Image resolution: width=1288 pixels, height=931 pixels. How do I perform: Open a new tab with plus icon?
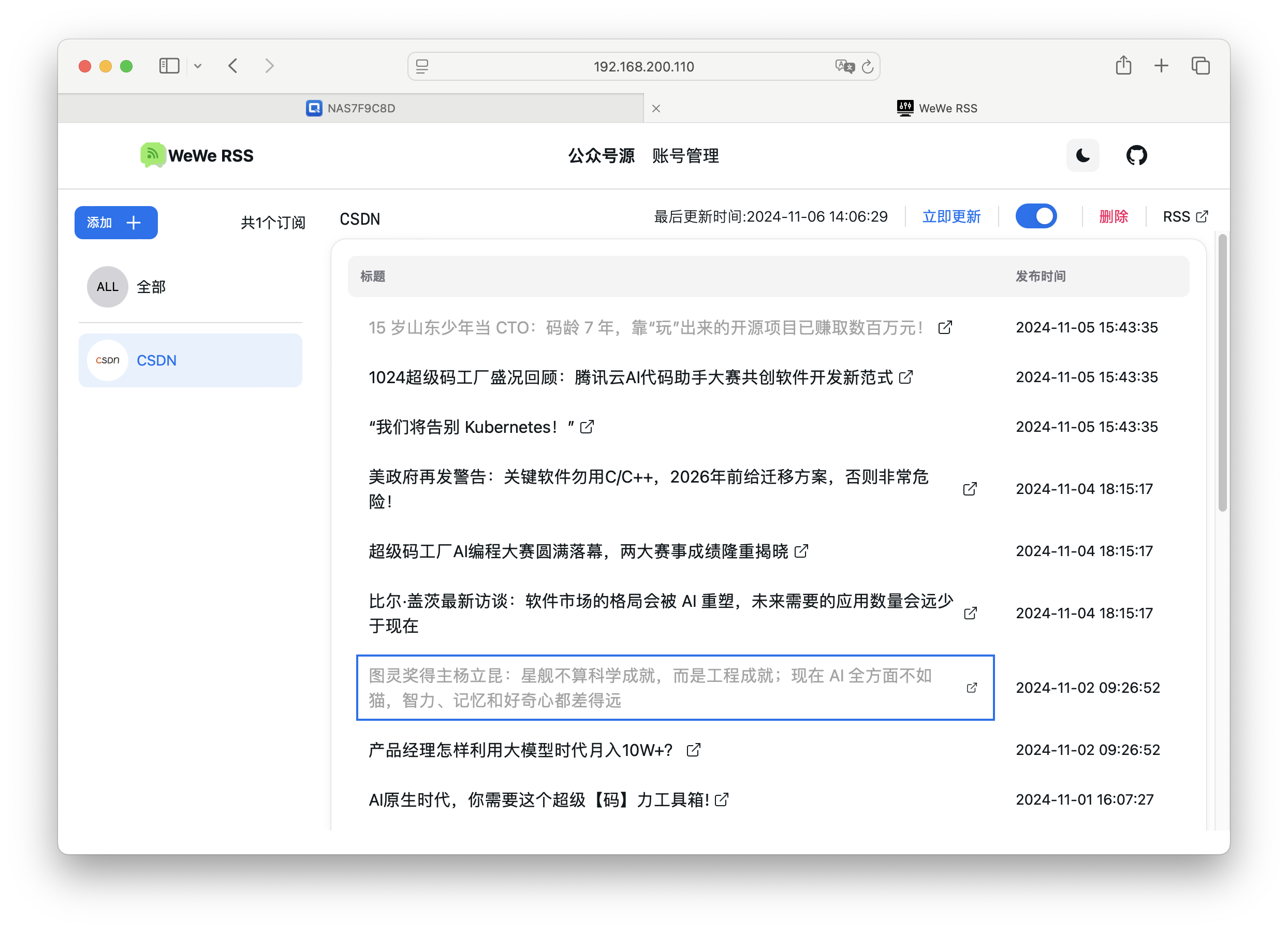click(1161, 66)
